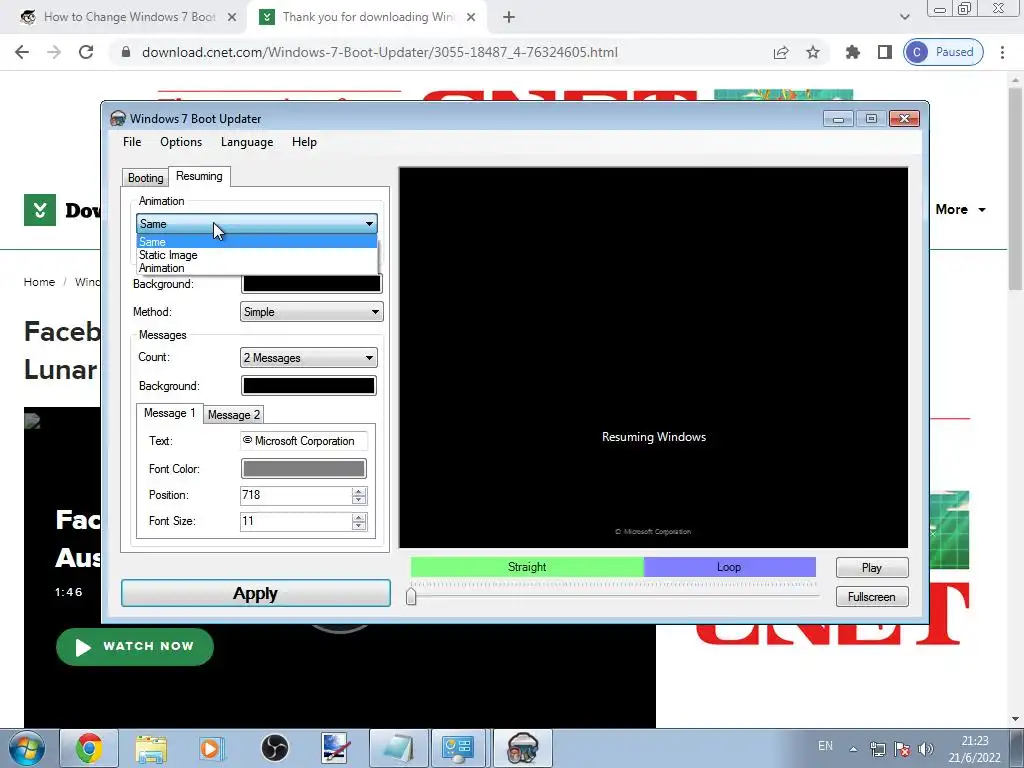Screen dimensions: 1024x768
Task: Open Help menu in Boot Updater
Action: [304, 142]
